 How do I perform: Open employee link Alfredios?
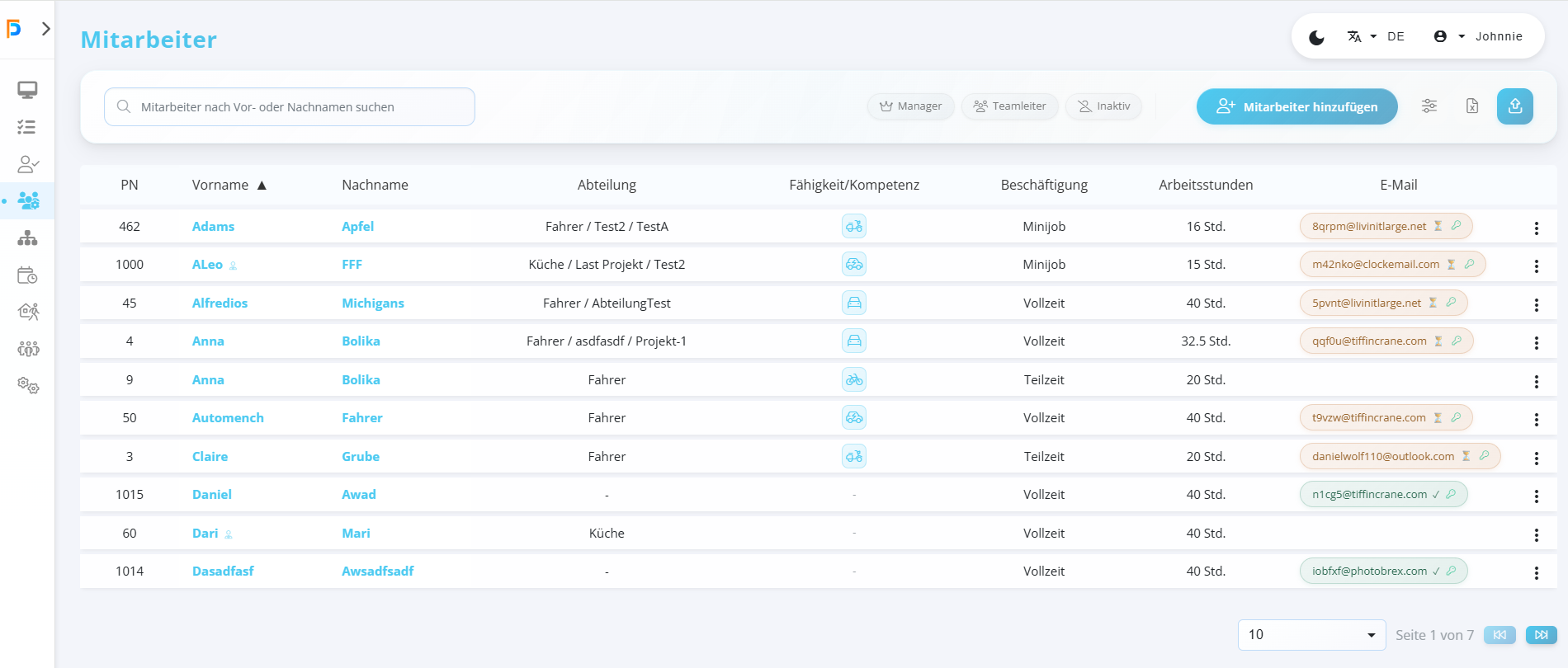click(x=220, y=303)
